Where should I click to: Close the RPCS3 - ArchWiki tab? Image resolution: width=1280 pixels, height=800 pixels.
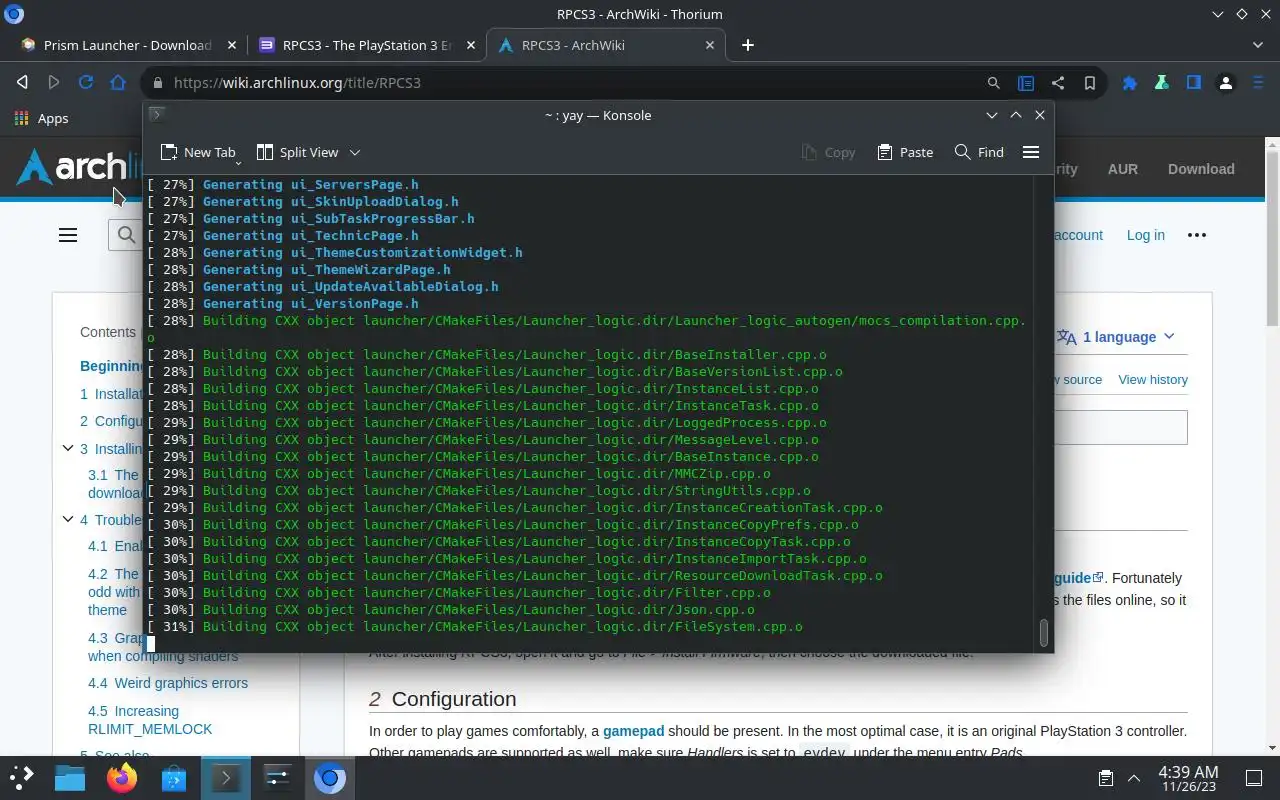[x=710, y=45]
